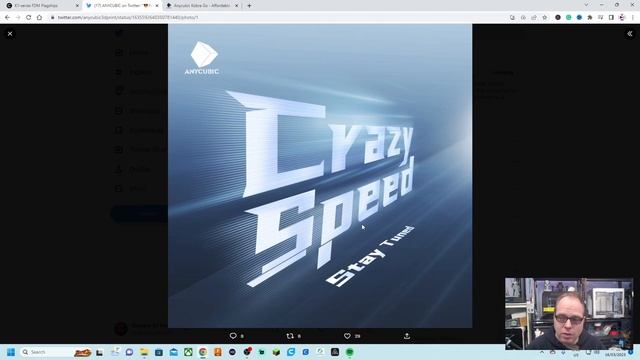Switch to the Anycubic Kobra Go tab
Viewport: 640px width, 360px height.
point(202,6)
